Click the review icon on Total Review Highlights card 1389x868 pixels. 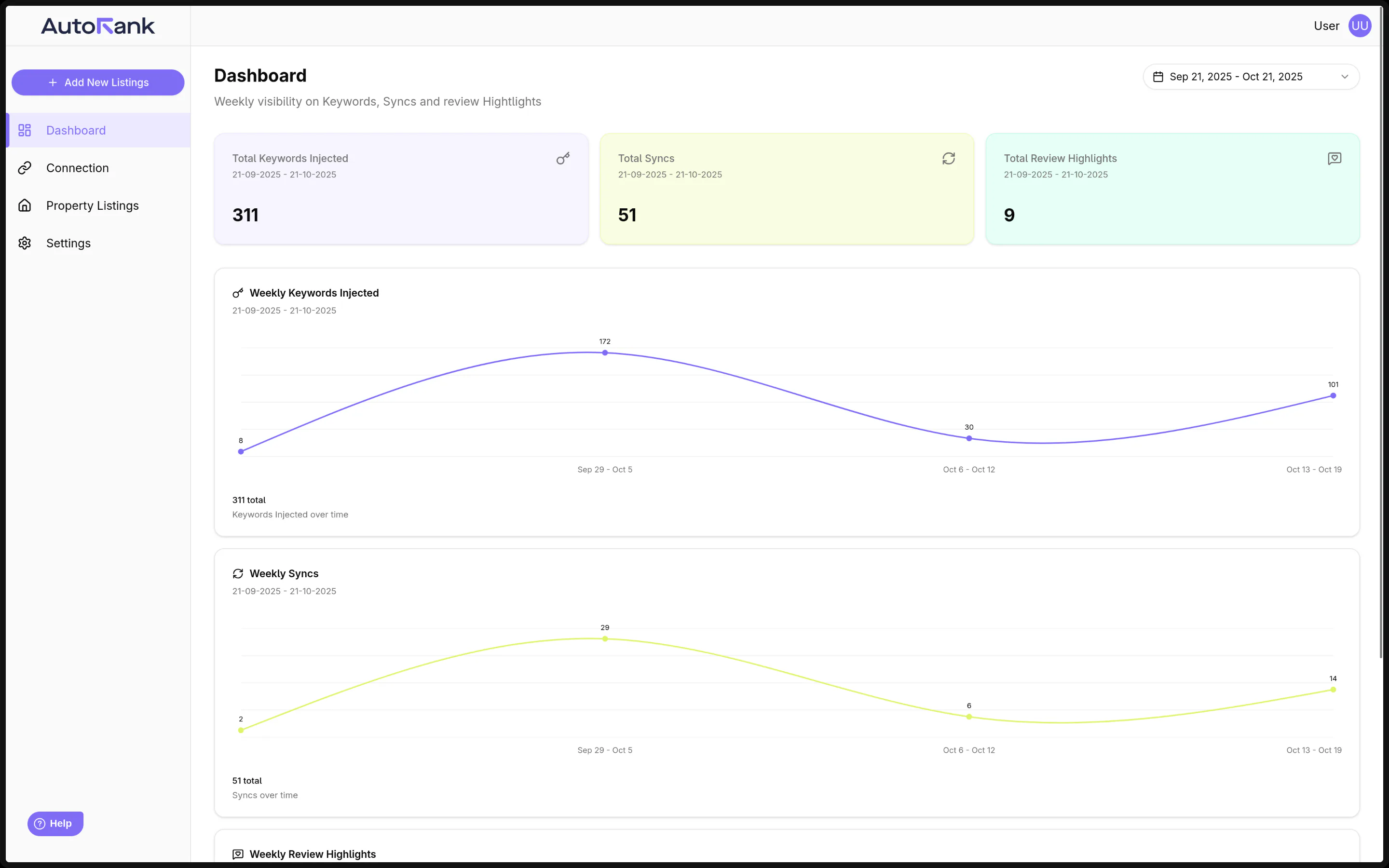pyautogui.click(x=1335, y=159)
